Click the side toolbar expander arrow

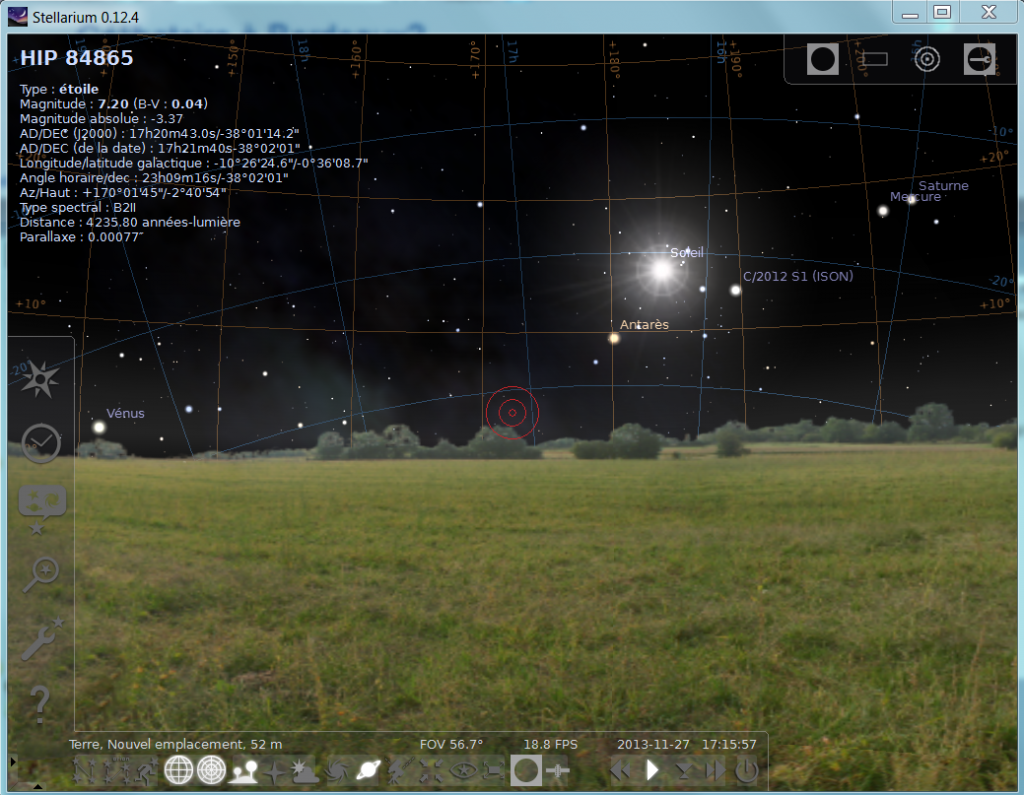pos(13,761)
